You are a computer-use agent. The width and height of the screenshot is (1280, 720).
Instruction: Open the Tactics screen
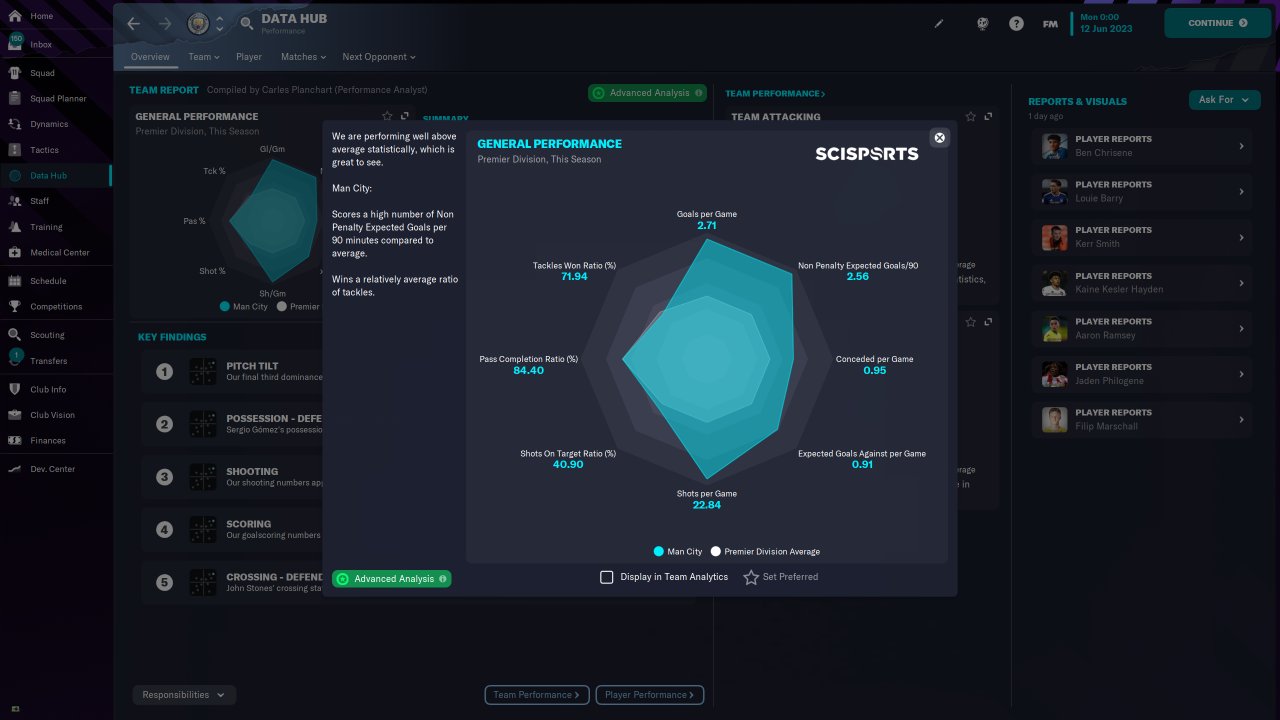click(x=56, y=150)
